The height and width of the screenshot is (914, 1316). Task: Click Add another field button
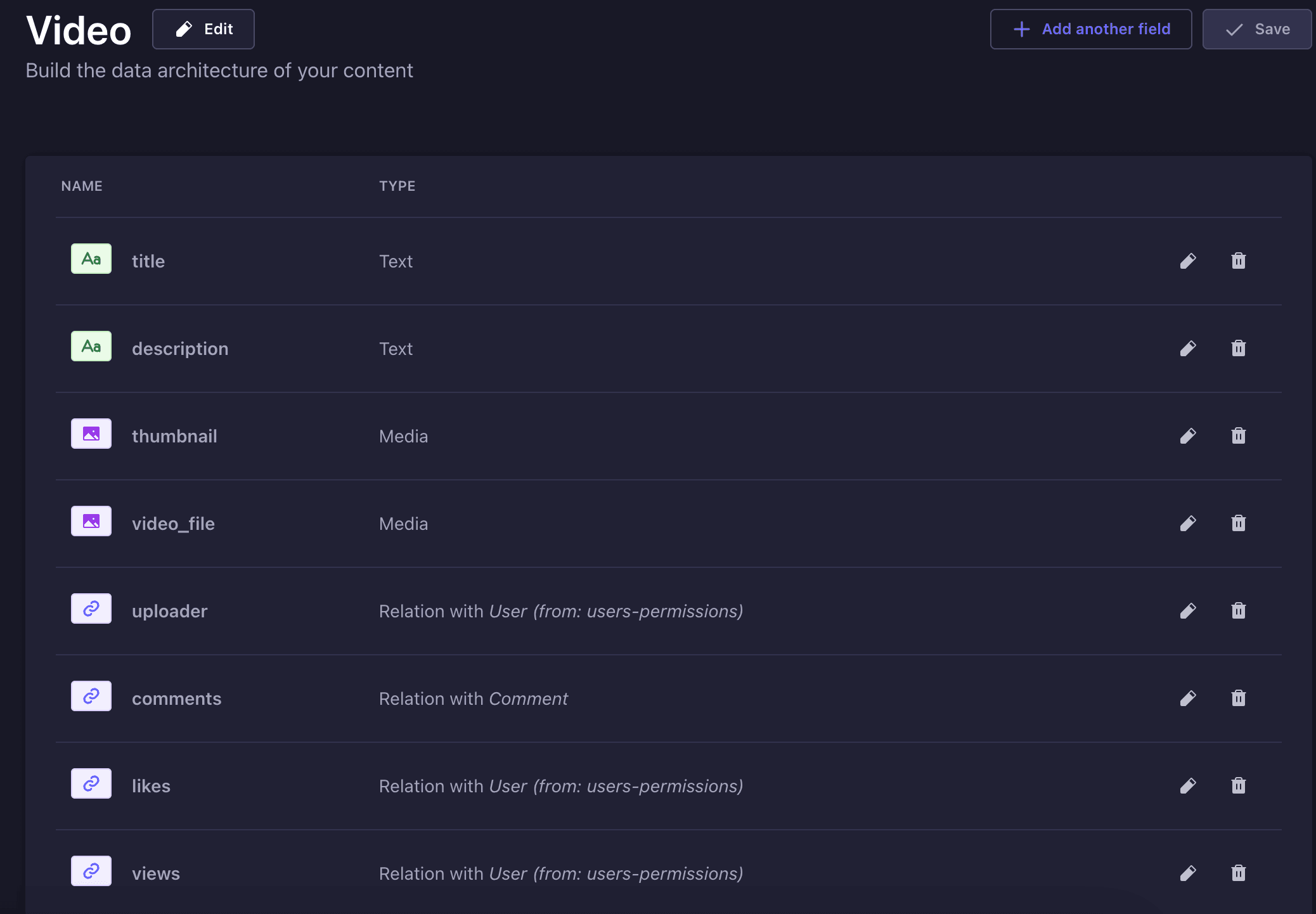coord(1090,29)
